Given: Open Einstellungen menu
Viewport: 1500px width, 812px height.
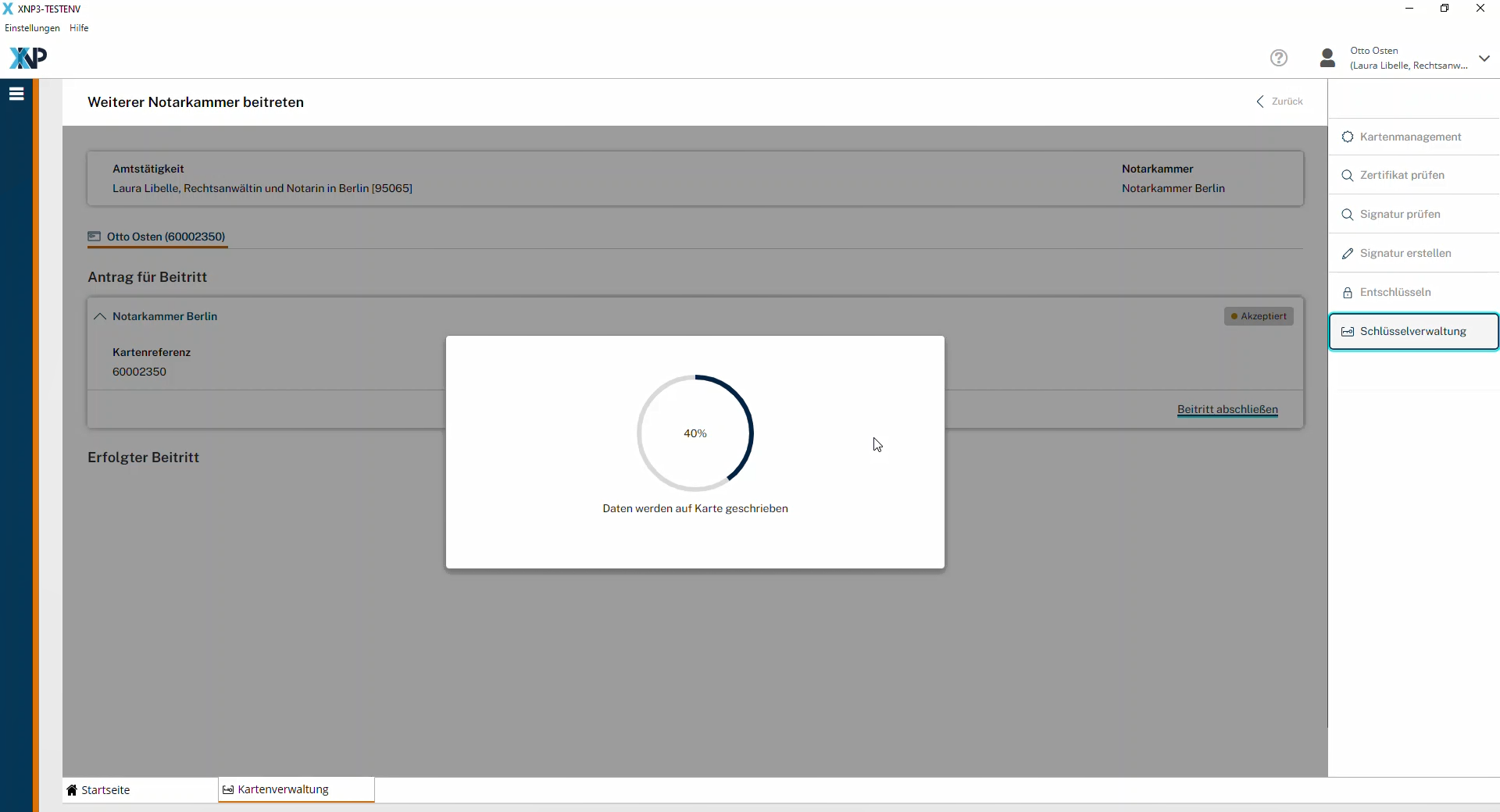Looking at the screenshot, I should [32, 28].
